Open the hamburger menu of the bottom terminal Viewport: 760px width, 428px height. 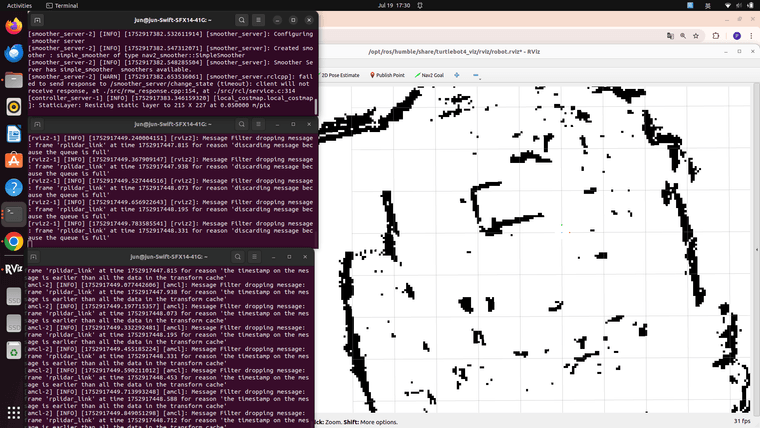point(254,257)
